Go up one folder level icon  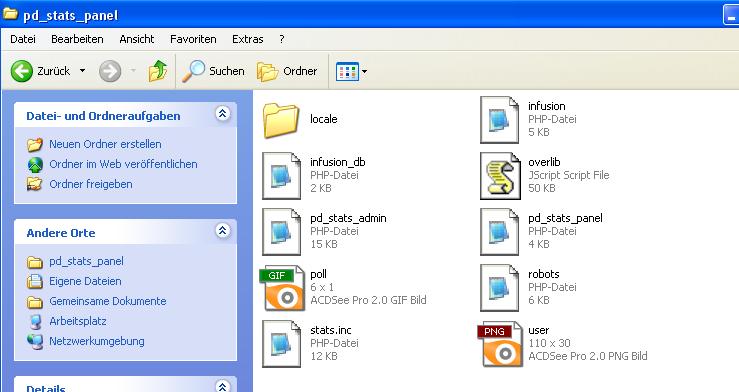(158, 71)
